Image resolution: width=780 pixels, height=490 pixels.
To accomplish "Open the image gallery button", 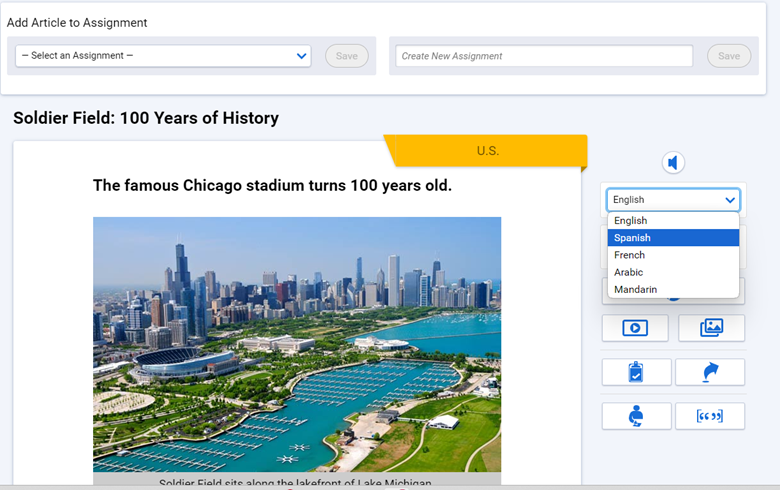I will pyautogui.click(x=711, y=328).
